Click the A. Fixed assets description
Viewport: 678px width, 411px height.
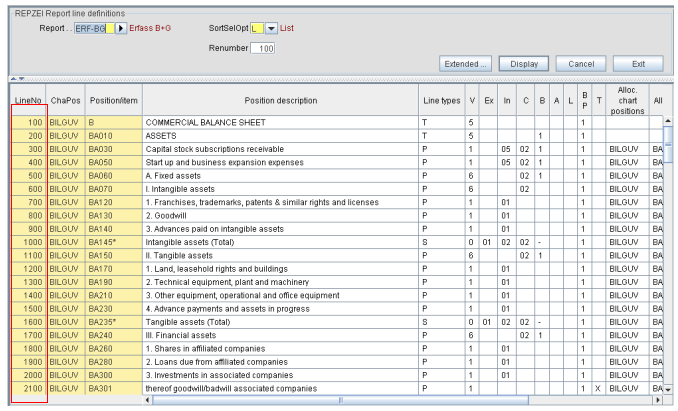point(281,176)
